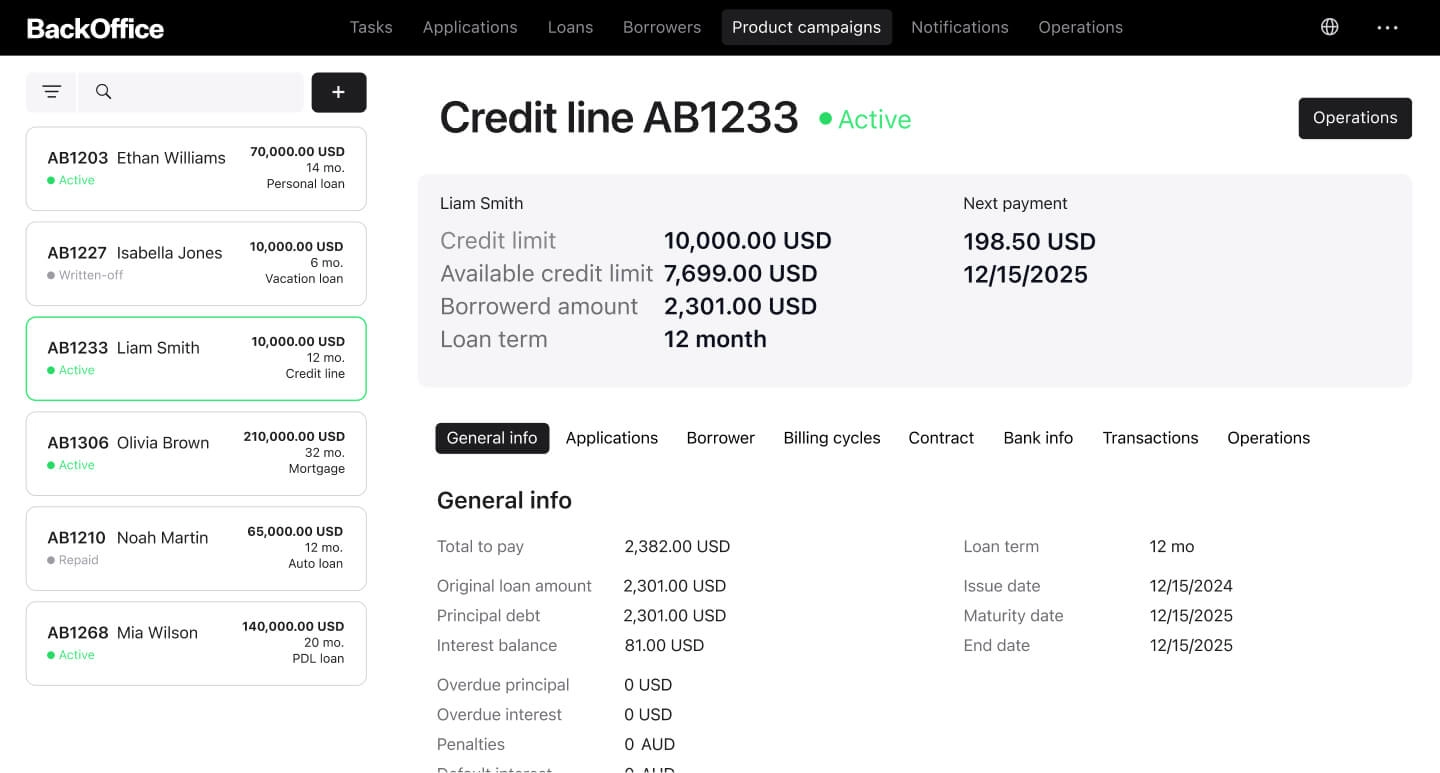This screenshot has height=773, width=1440.
Task: View the Contract tab
Action: (940, 438)
